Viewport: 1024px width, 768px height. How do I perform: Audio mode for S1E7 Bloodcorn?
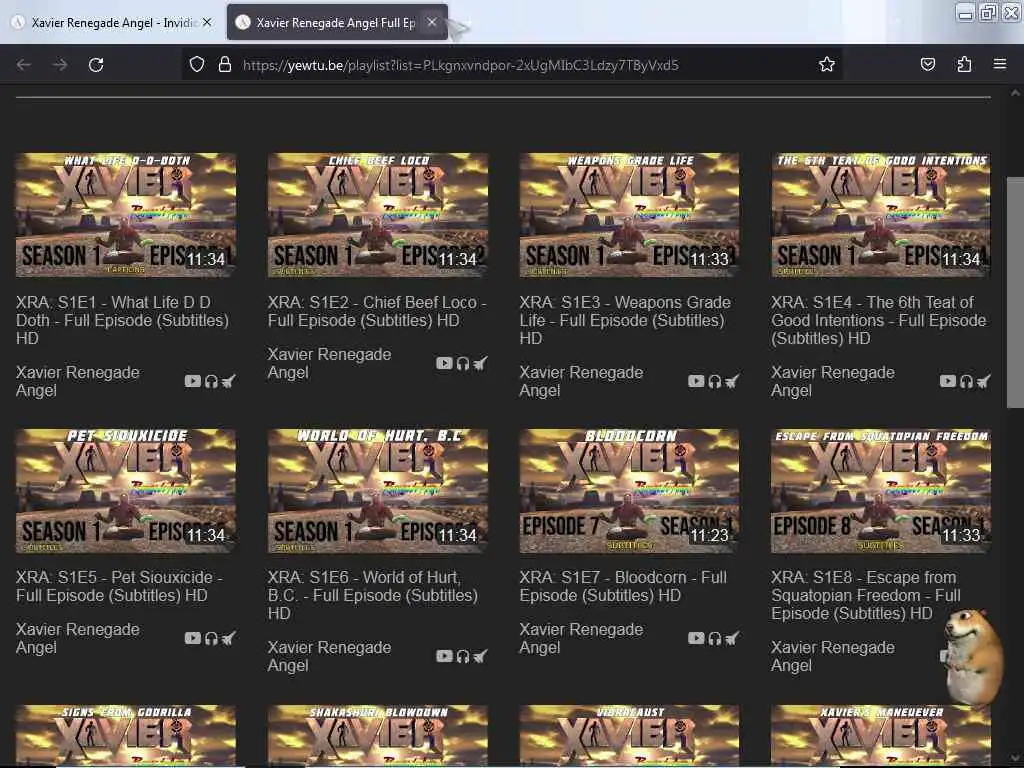pos(714,639)
